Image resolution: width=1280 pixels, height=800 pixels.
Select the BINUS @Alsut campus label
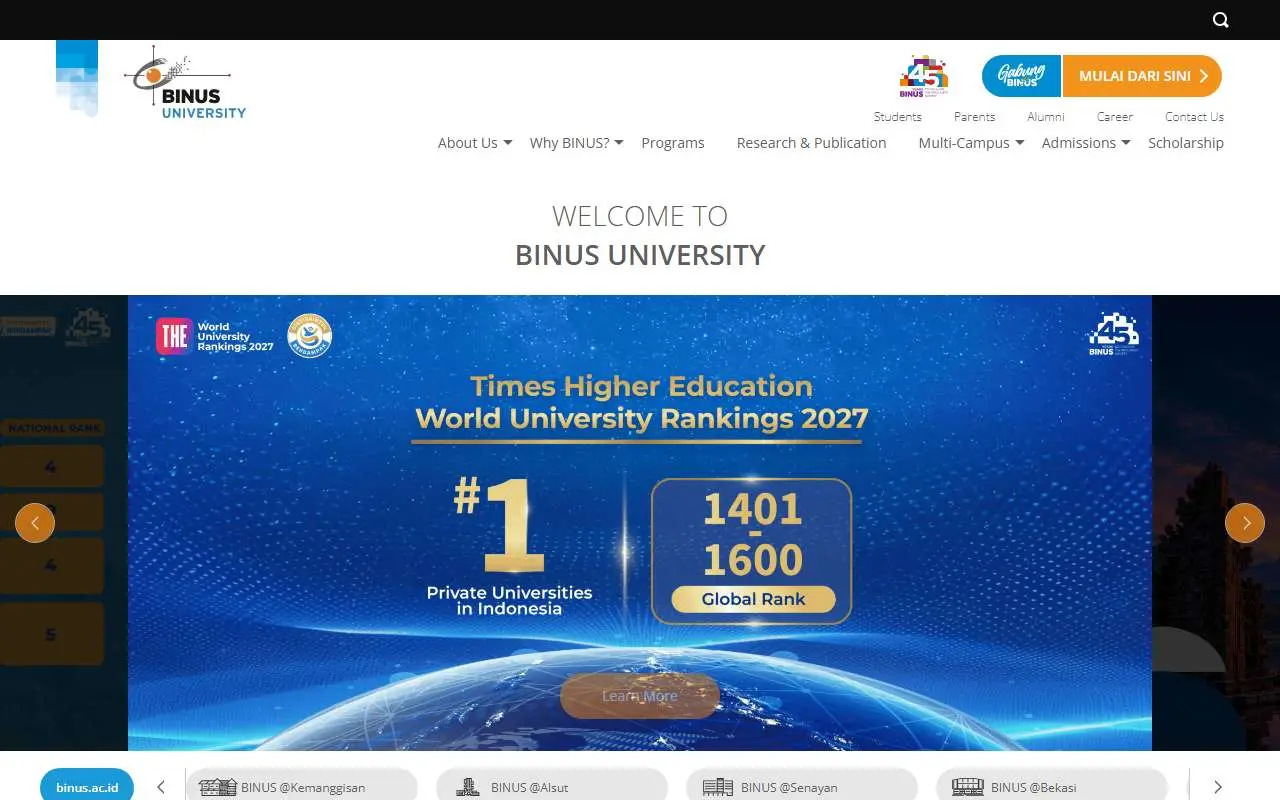[529, 787]
